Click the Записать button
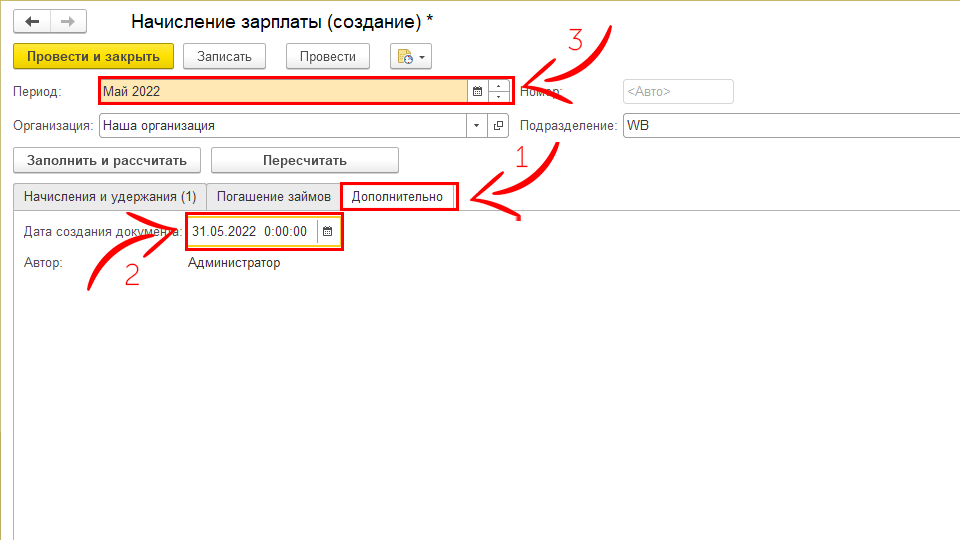The height and width of the screenshot is (540, 960). click(231, 57)
